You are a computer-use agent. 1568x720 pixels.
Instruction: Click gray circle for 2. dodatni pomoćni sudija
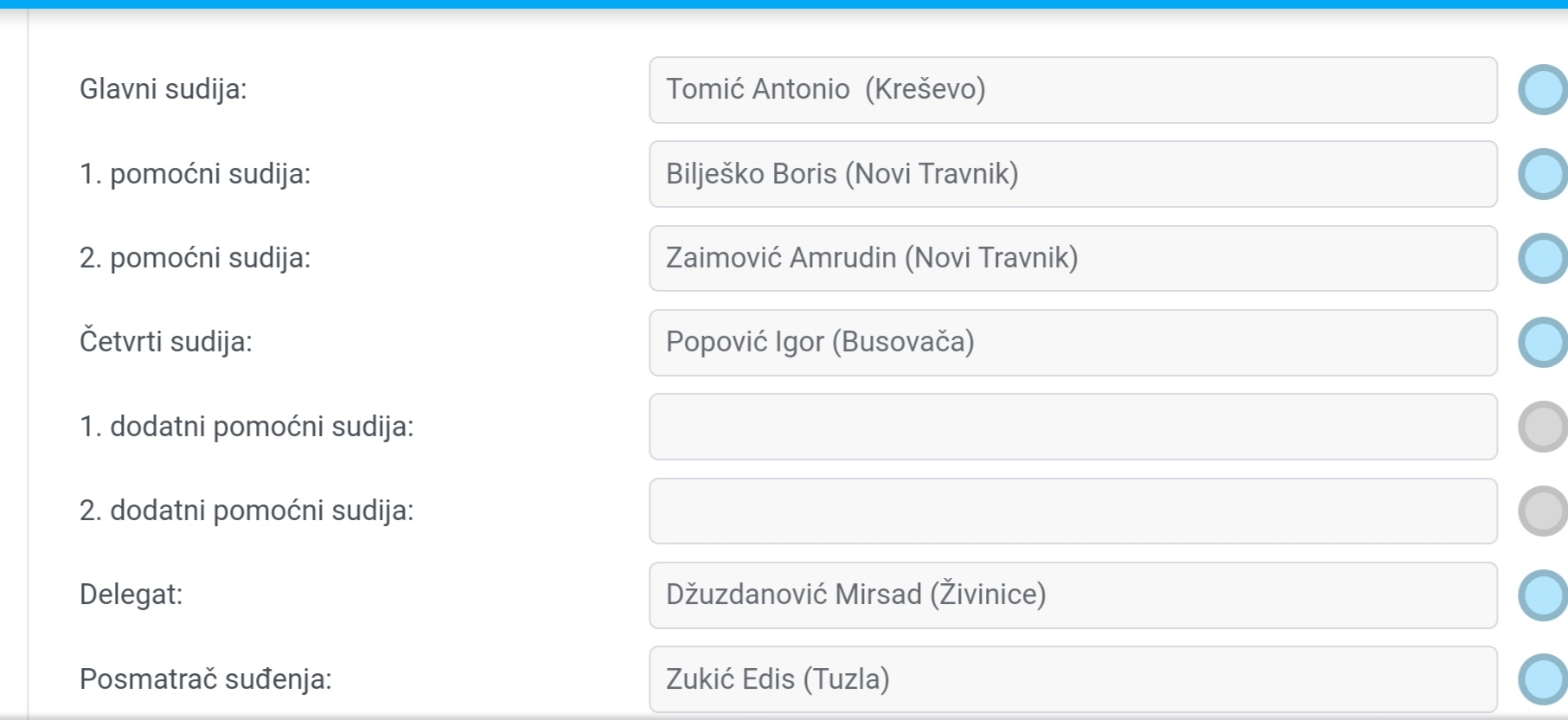point(1543,511)
